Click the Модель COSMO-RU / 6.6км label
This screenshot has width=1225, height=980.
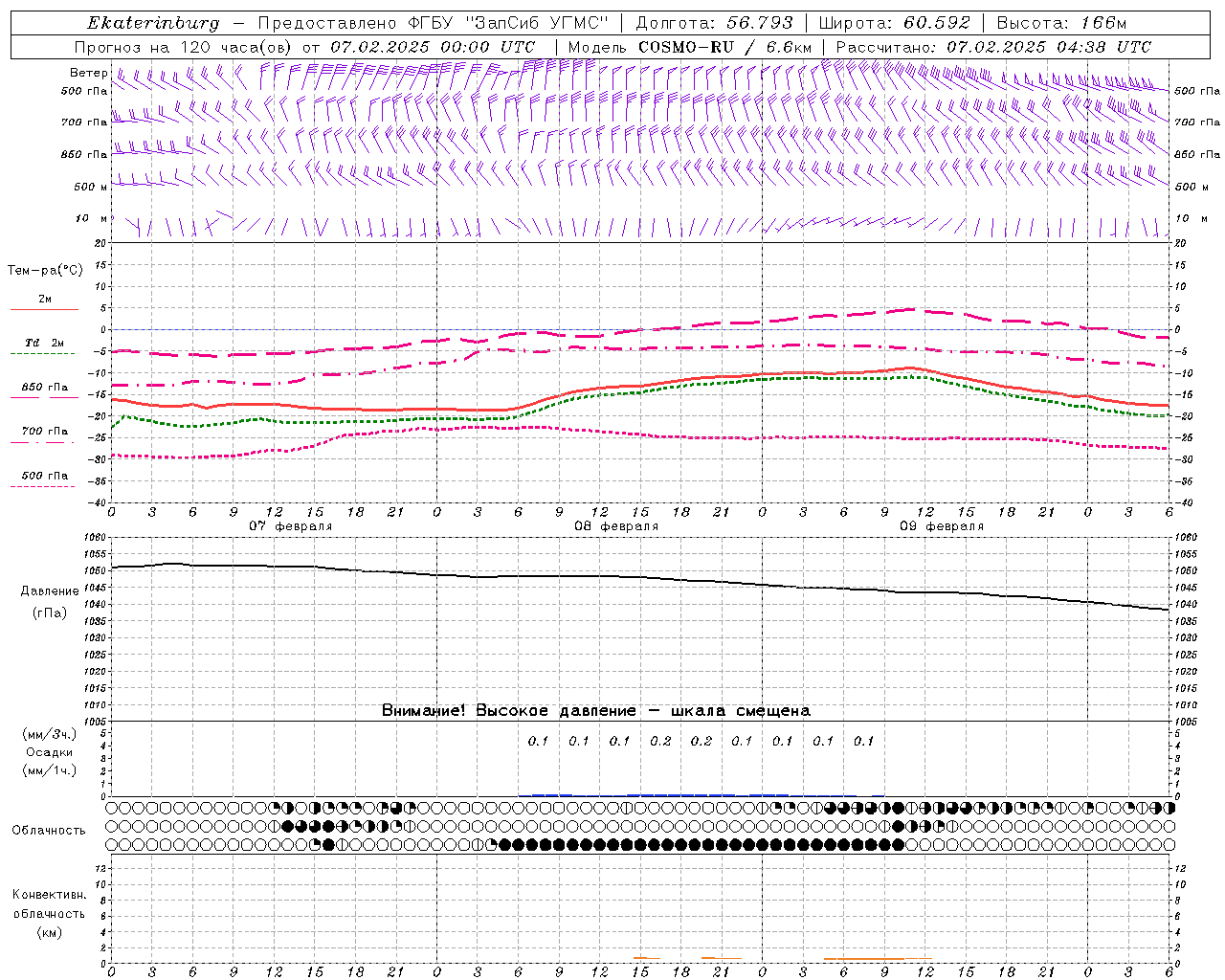[690, 47]
